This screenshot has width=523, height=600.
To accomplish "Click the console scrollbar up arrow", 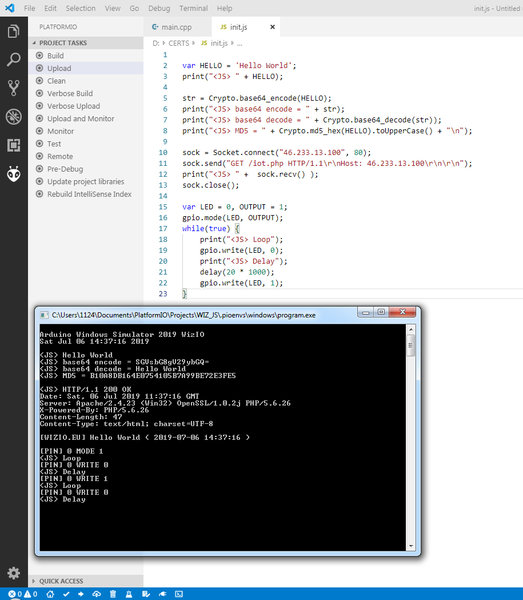I will coord(411,329).
